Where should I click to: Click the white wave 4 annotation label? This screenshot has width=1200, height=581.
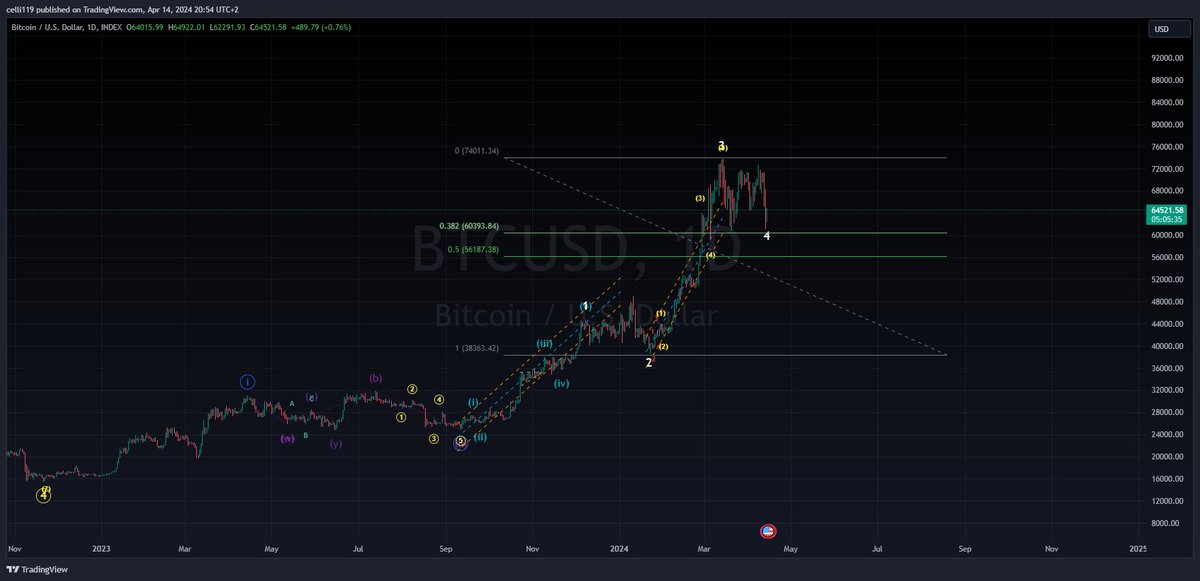coord(766,235)
